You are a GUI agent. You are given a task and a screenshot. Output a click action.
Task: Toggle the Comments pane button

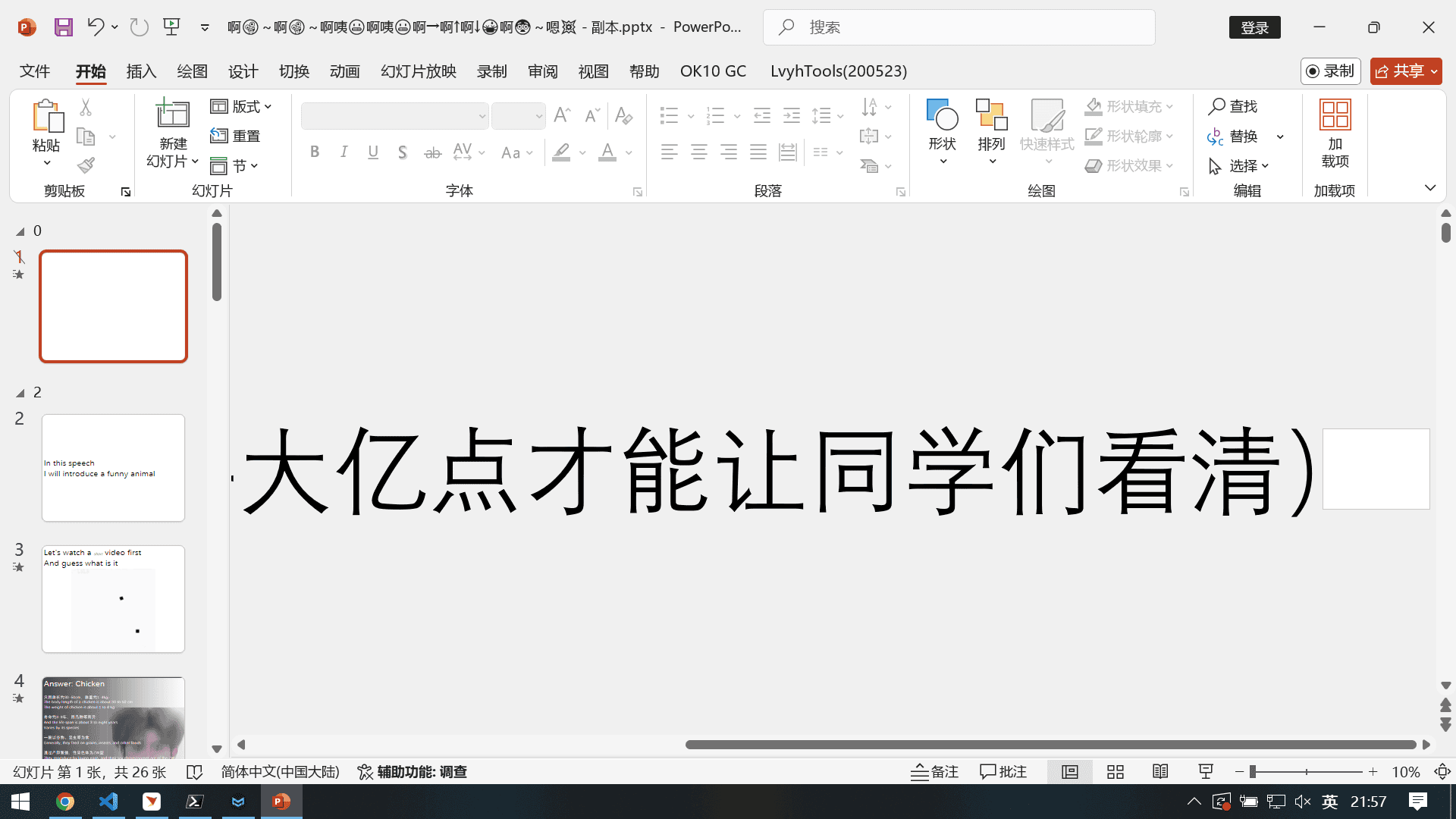tap(1003, 772)
